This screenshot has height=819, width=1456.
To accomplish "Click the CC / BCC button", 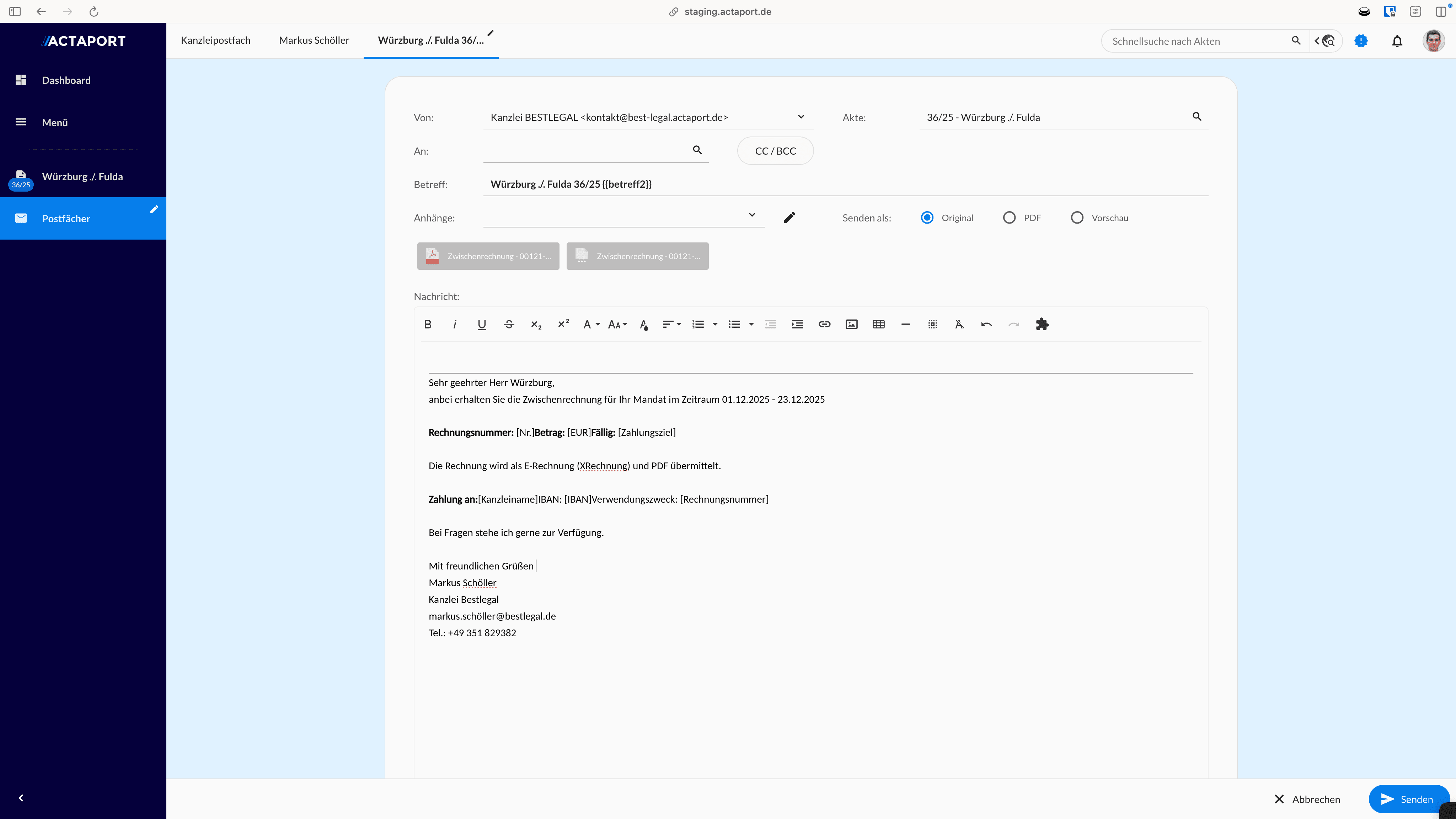I will (x=775, y=150).
